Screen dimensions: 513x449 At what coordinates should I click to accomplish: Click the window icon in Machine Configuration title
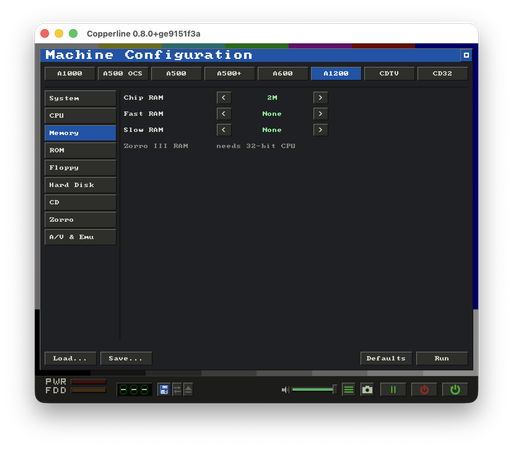pyautogui.click(x=466, y=55)
